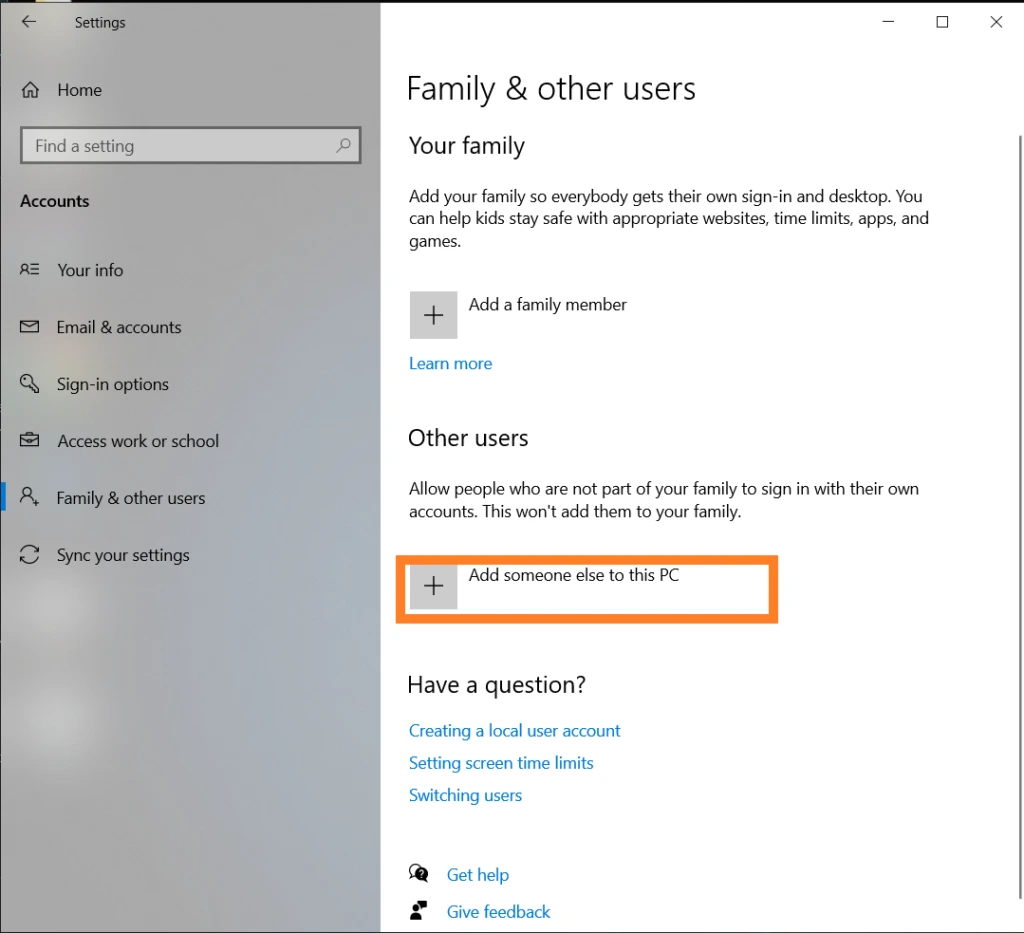
Task: Click the Get help speech bubble icon
Action: 418,872
